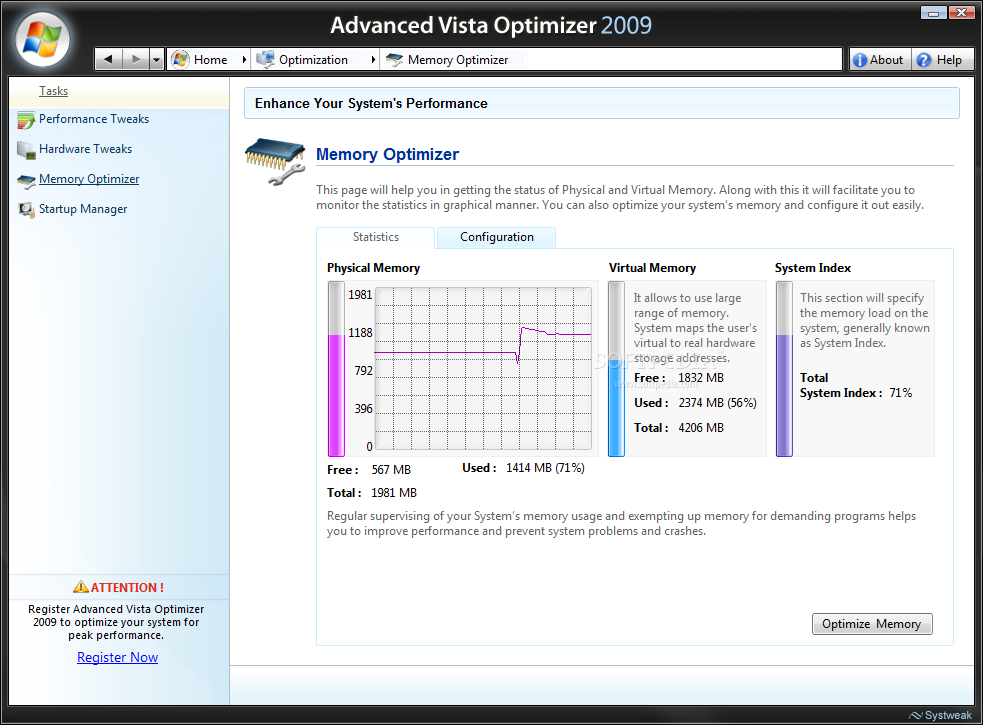The height and width of the screenshot is (725, 983).
Task: Open Performance Tweaks task
Action: tap(94, 119)
